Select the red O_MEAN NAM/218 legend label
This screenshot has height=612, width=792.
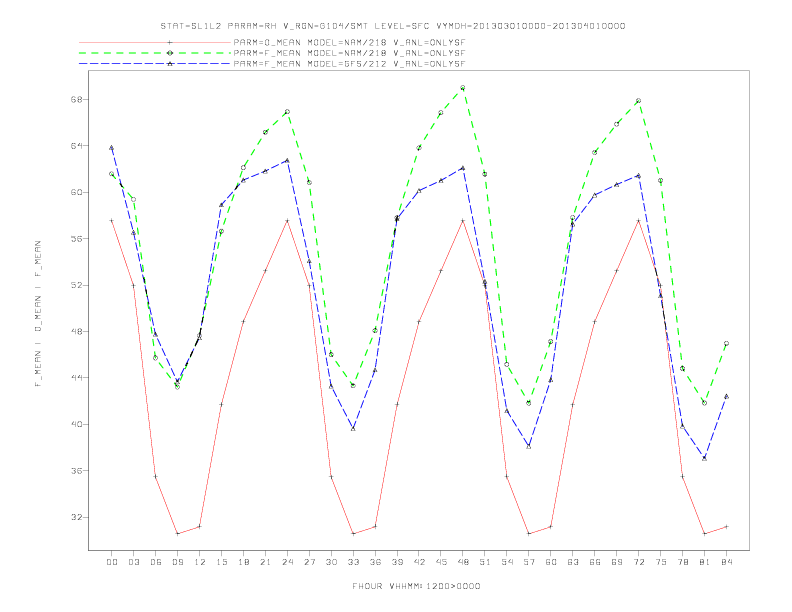pyautogui.click(x=349, y=42)
